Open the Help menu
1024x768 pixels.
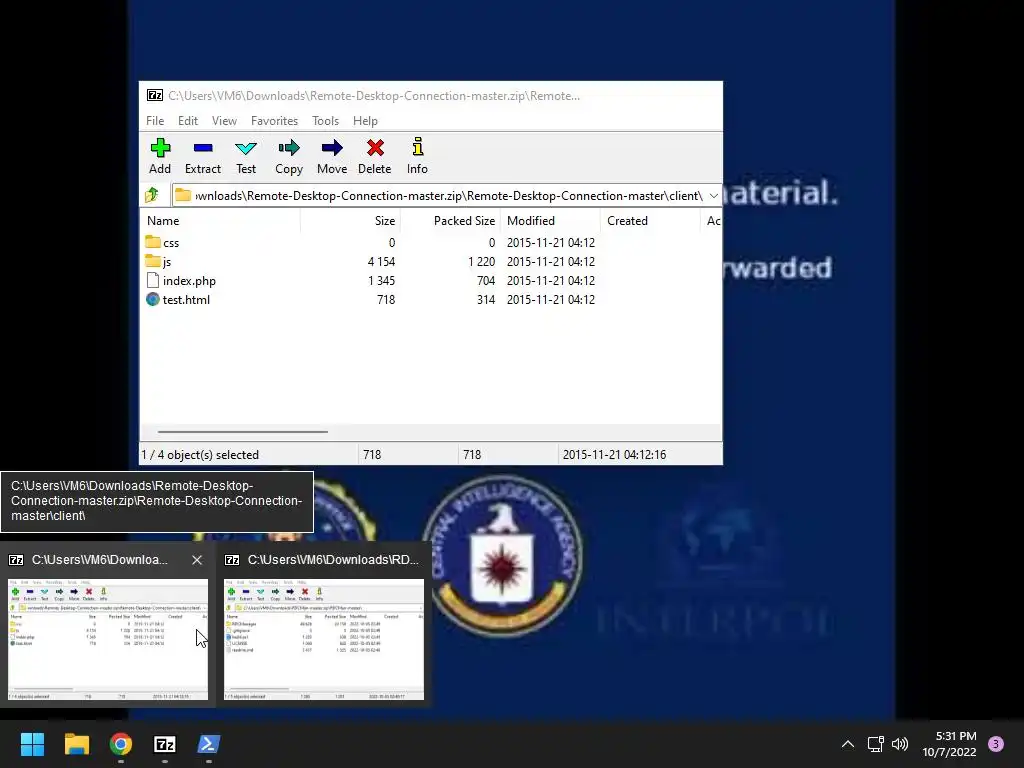[x=365, y=121]
